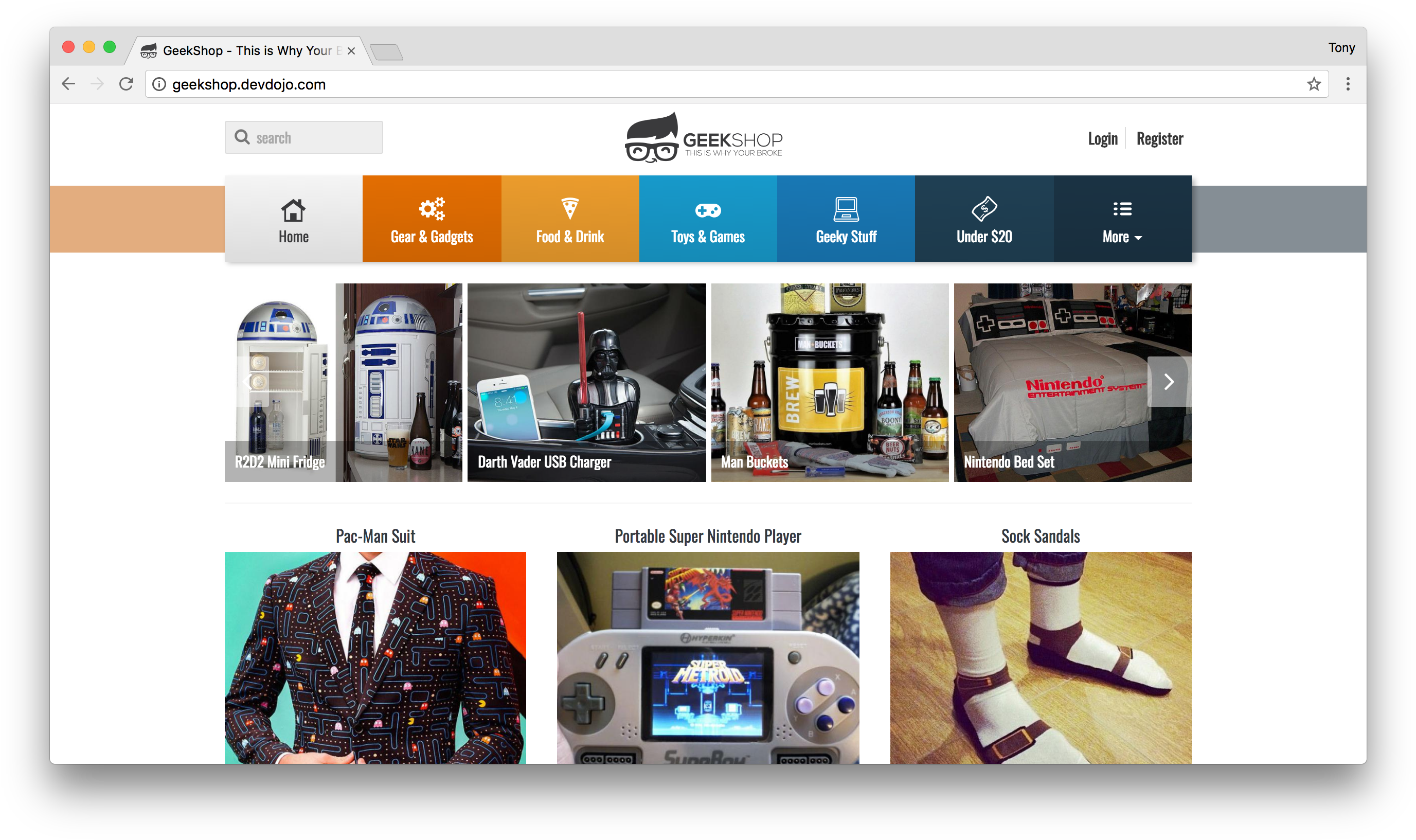Image resolution: width=1416 pixels, height=840 pixels.
Task: Open the Chrome three-dot menu
Action: pos(1348,84)
